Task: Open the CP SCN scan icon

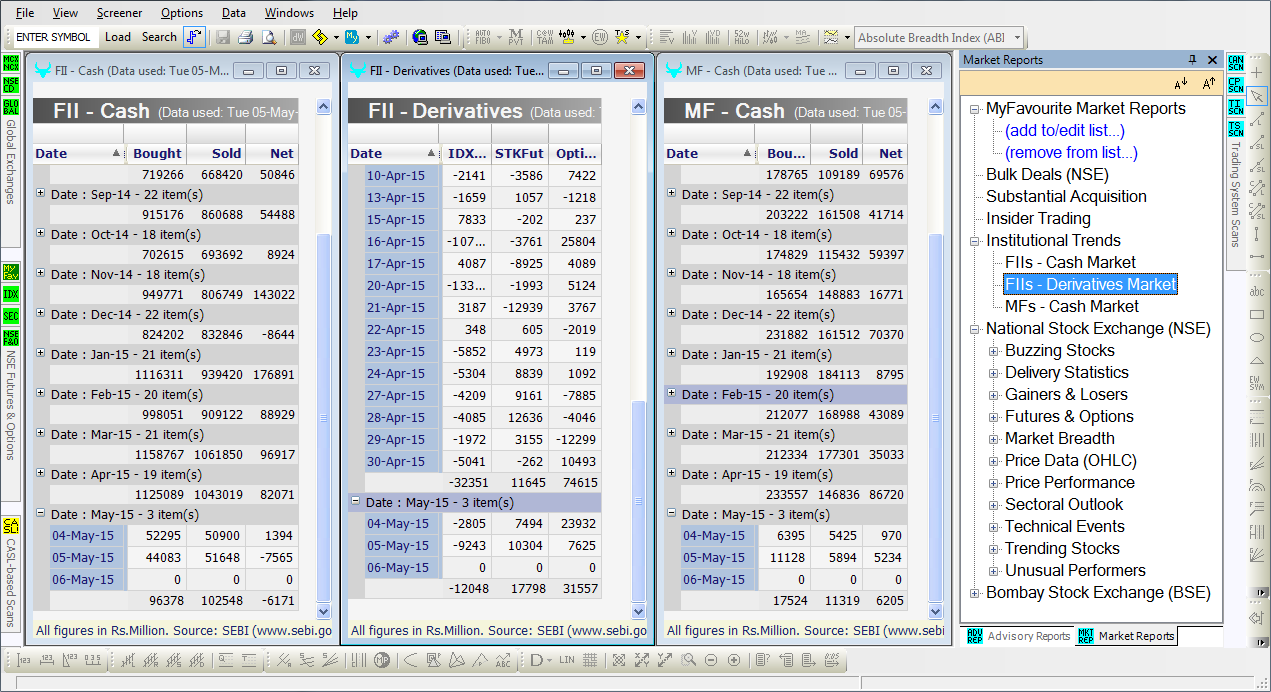Action: click(x=1235, y=84)
